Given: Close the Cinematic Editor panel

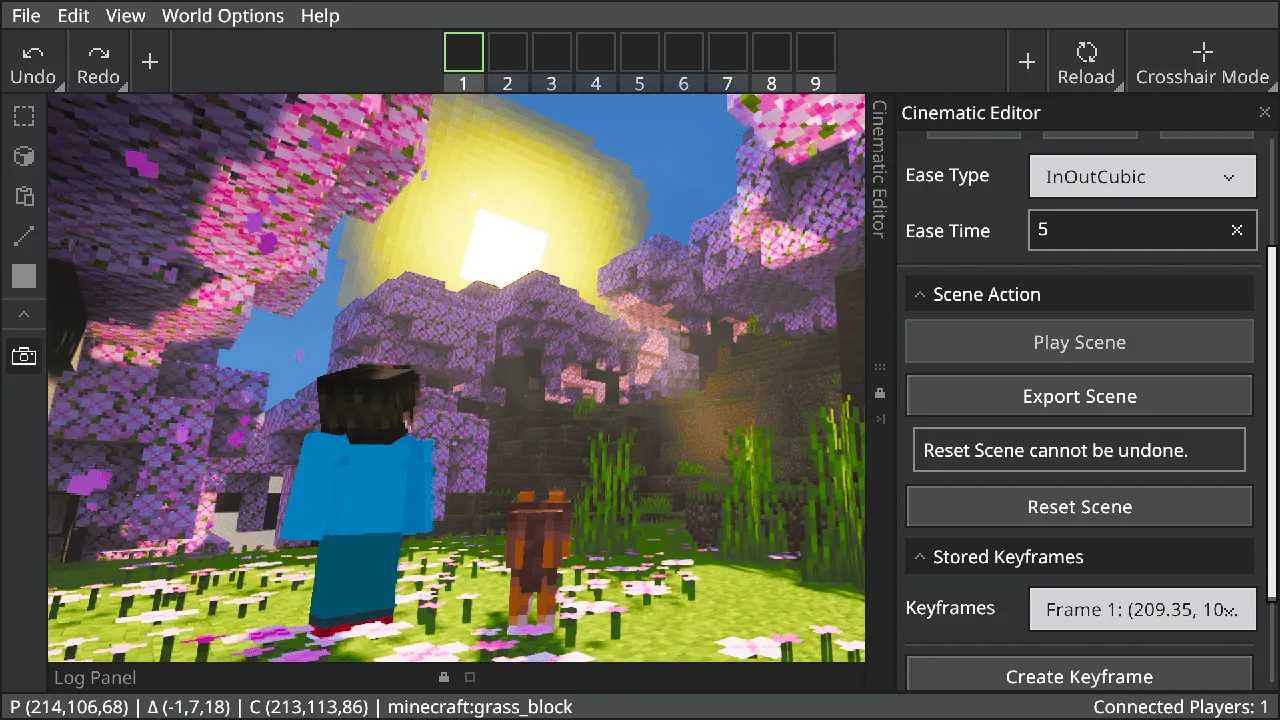Looking at the screenshot, I should [1265, 113].
